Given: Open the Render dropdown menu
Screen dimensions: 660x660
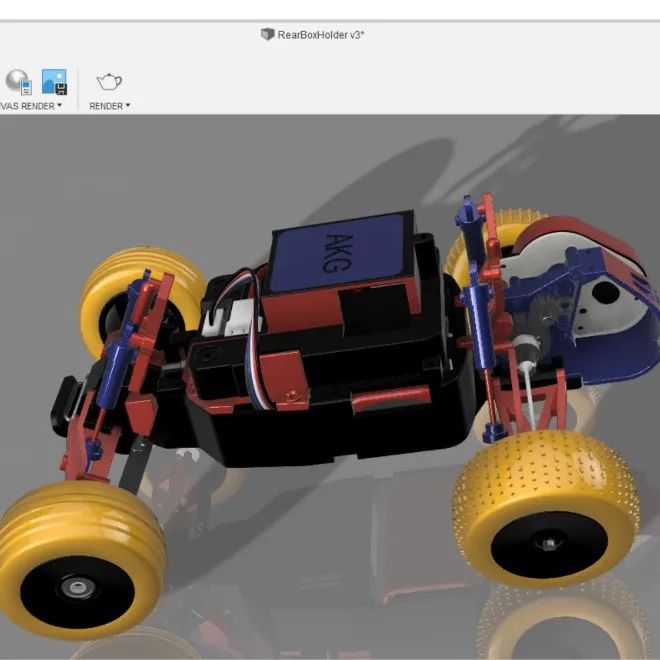Looking at the screenshot, I should pos(109,106).
